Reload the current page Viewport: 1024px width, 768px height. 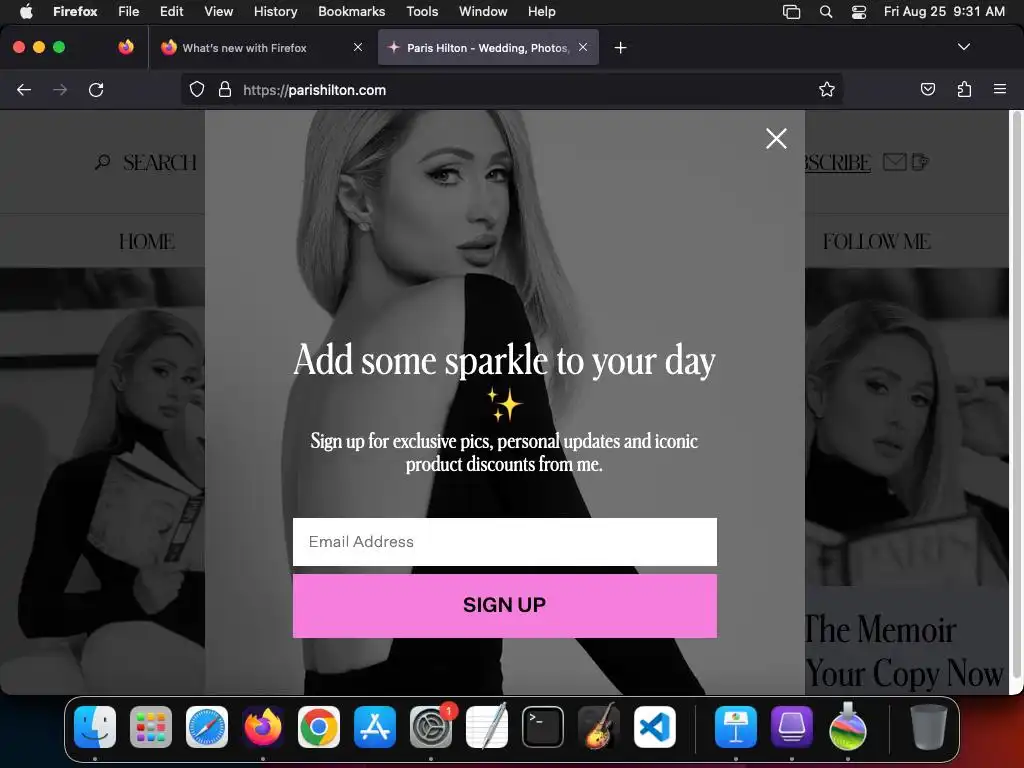coord(96,89)
